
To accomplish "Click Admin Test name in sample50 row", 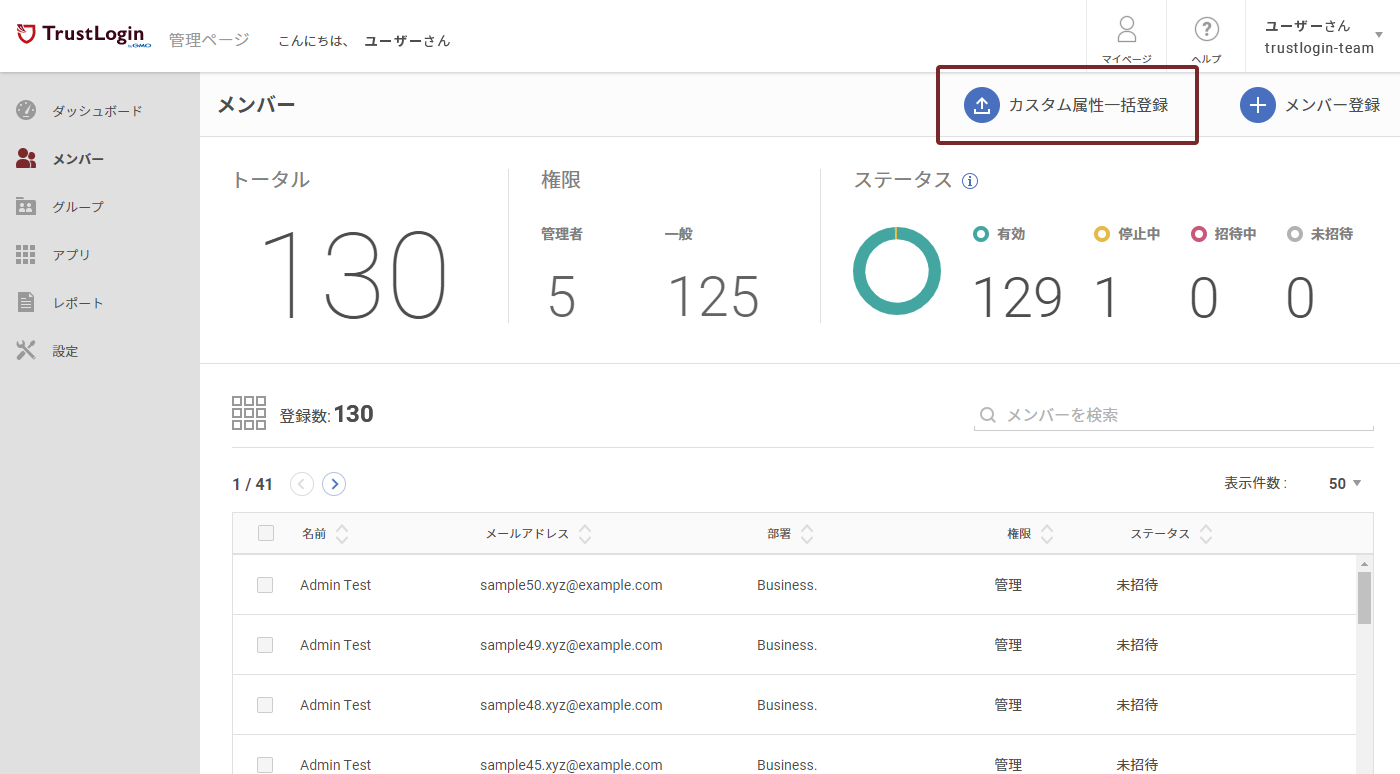I will [x=335, y=585].
